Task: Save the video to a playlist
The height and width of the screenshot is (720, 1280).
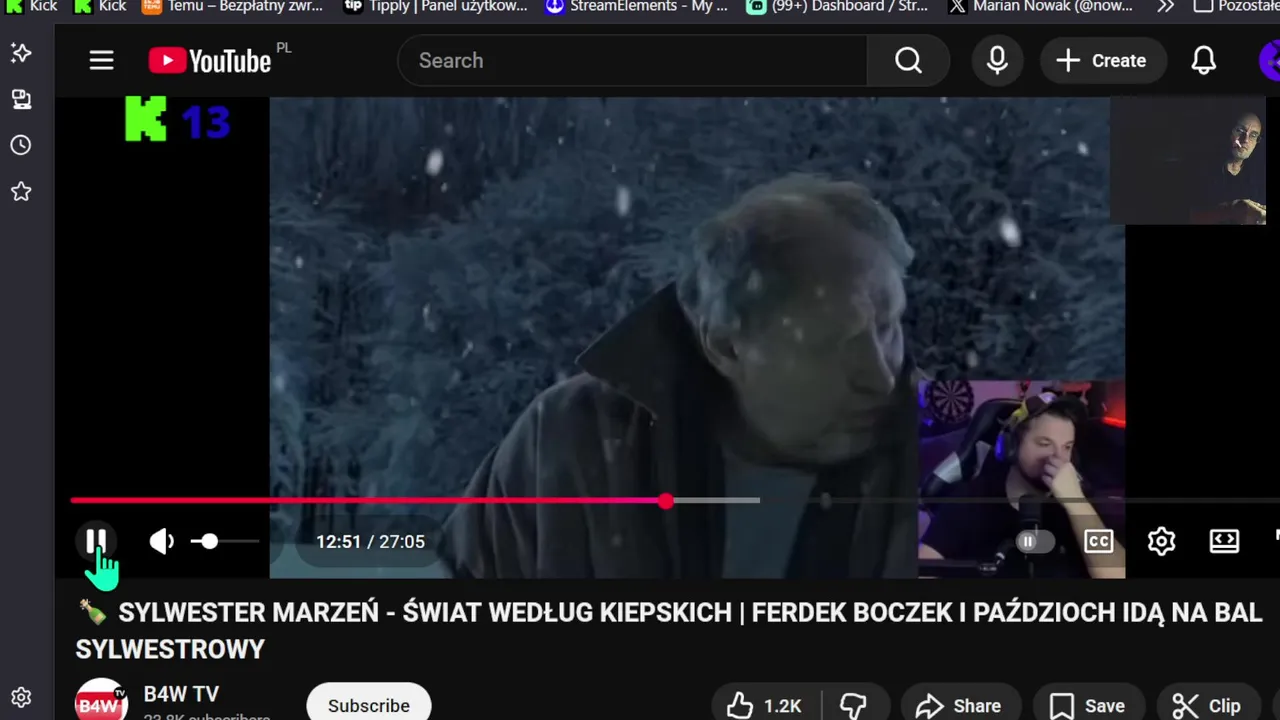Action: tap(1088, 705)
